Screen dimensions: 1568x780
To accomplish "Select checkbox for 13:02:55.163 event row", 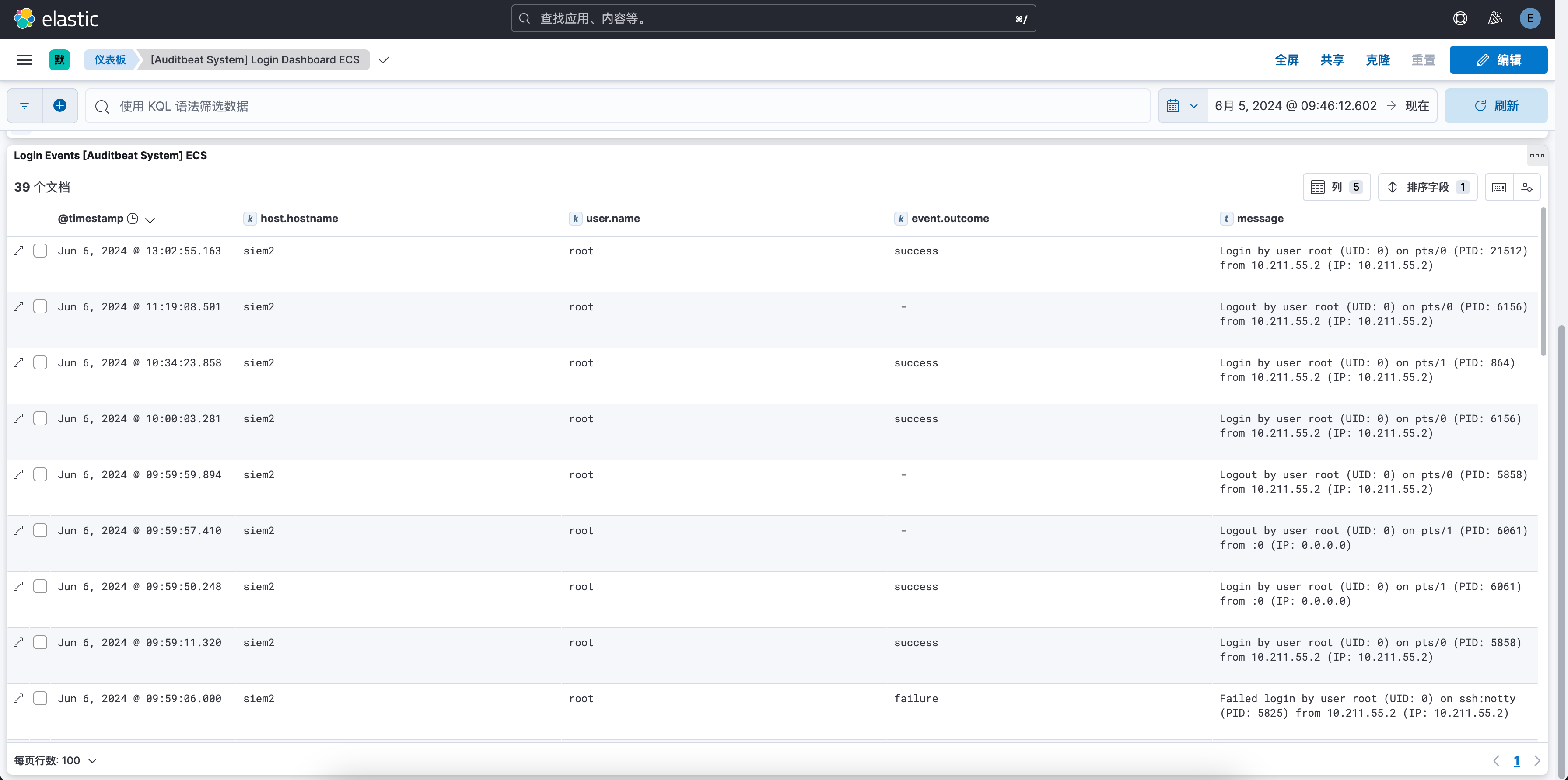I will click(x=40, y=251).
